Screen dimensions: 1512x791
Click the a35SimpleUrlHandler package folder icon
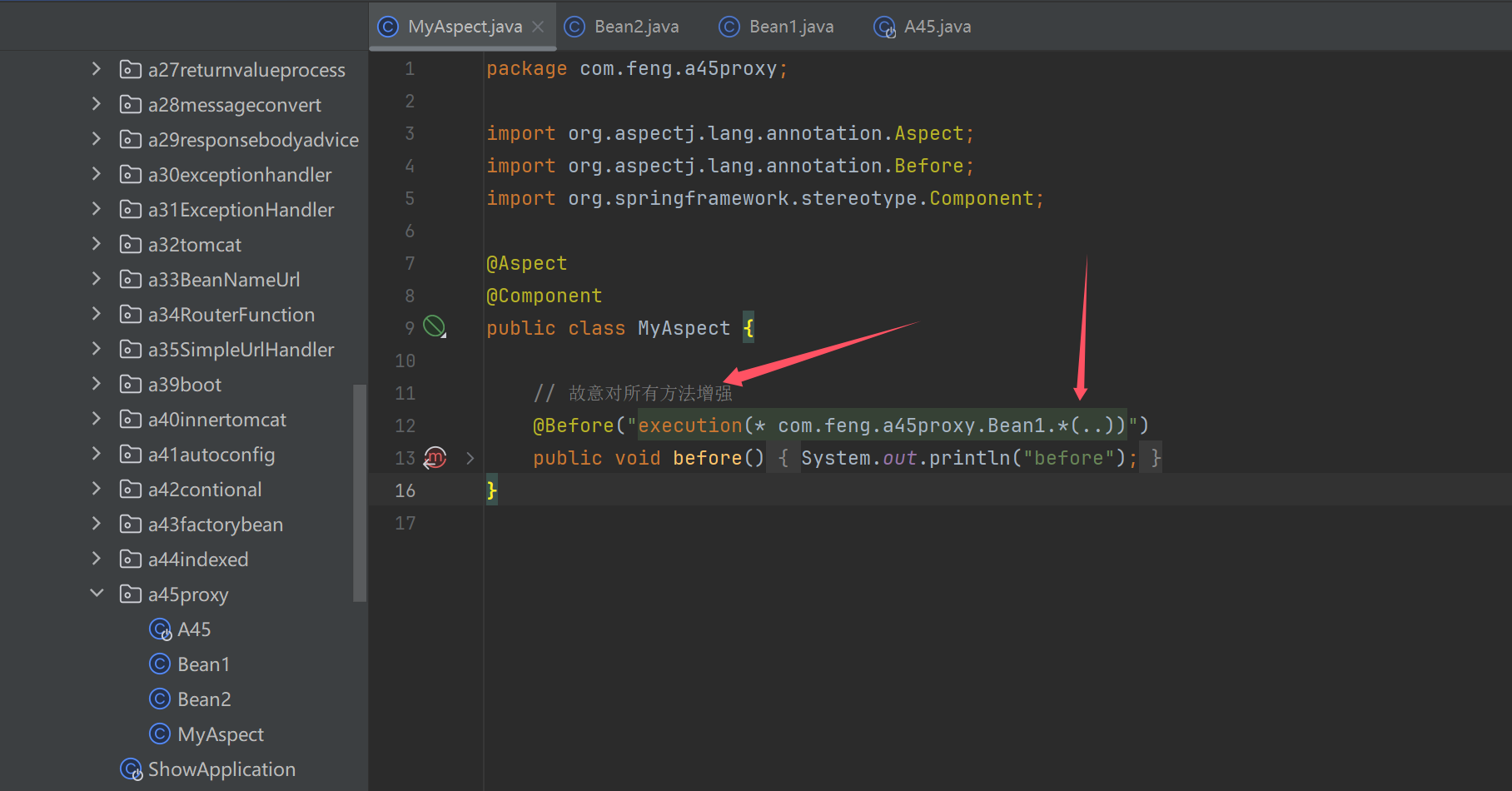point(131,349)
